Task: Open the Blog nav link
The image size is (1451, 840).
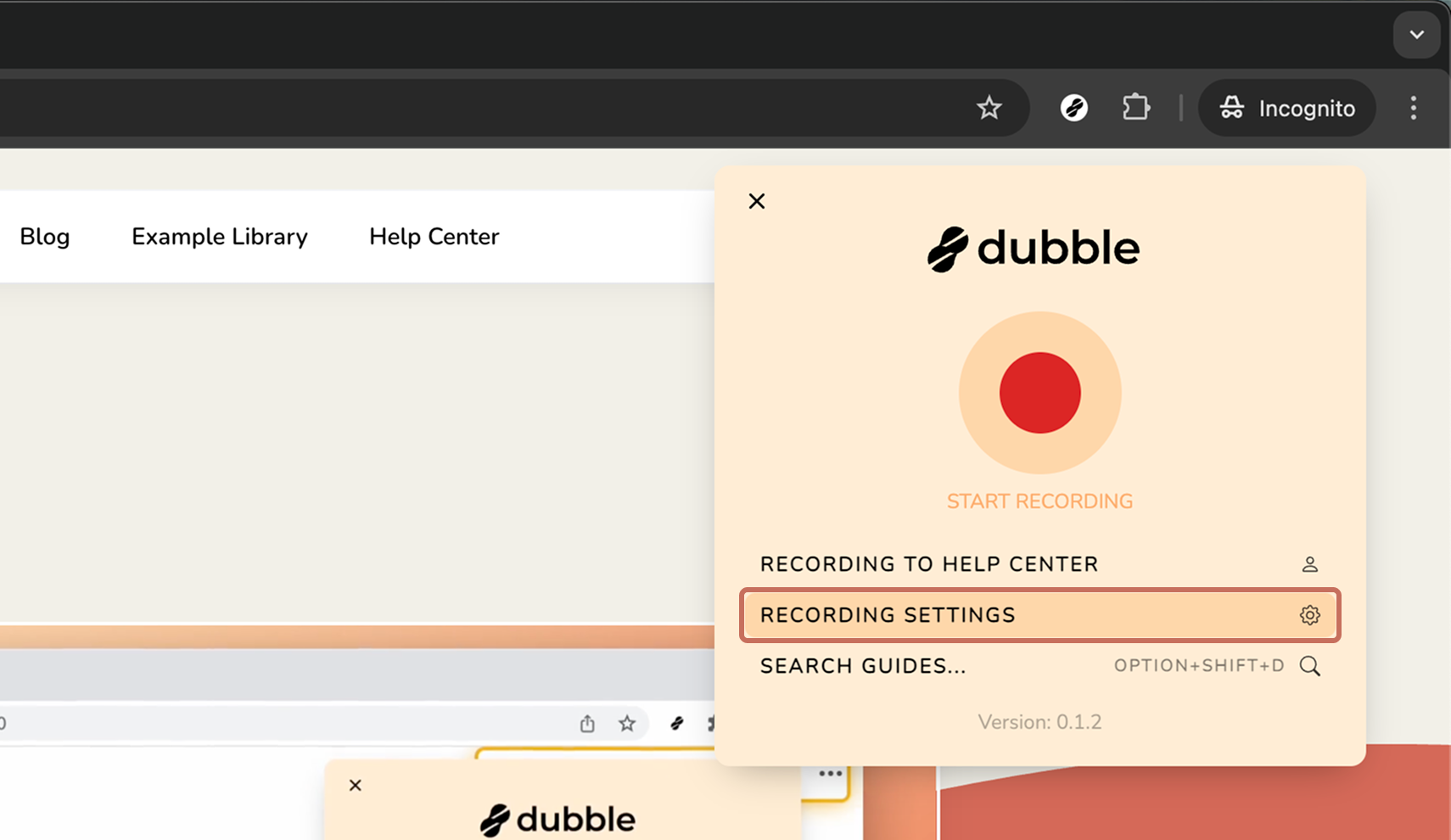Action: [45, 237]
